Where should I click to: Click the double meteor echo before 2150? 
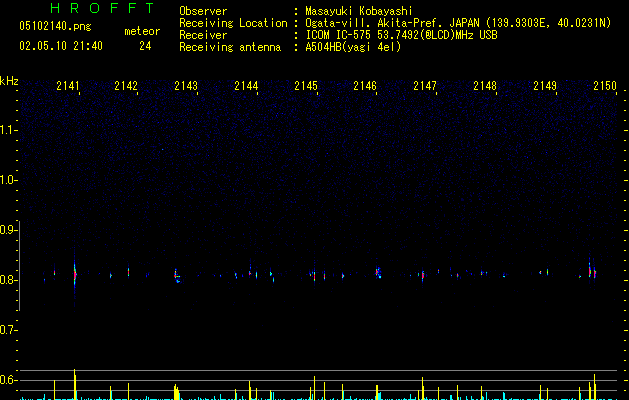click(x=592, y=272)
